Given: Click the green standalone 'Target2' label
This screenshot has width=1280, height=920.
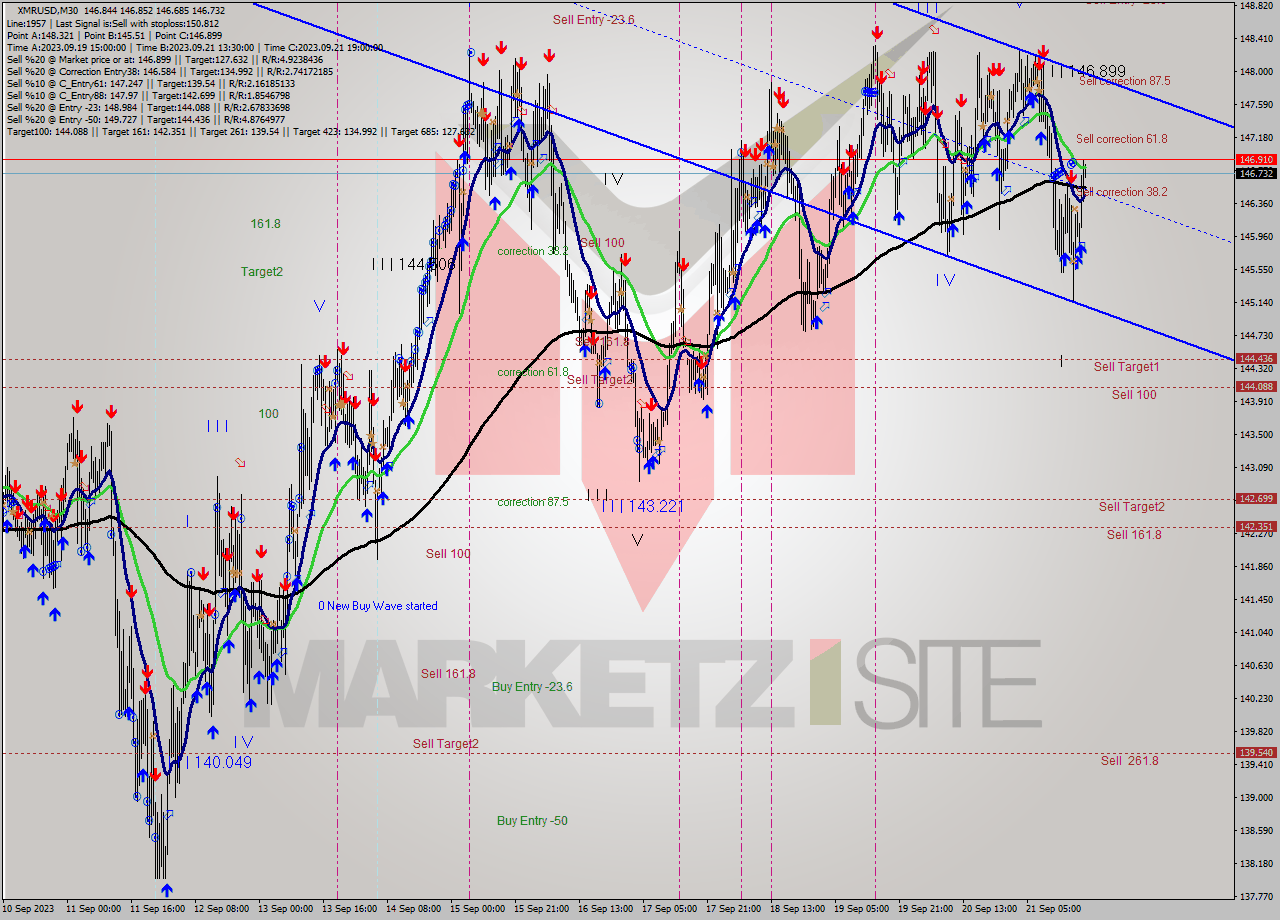Looking at the screenshot, I should point(262,272).
